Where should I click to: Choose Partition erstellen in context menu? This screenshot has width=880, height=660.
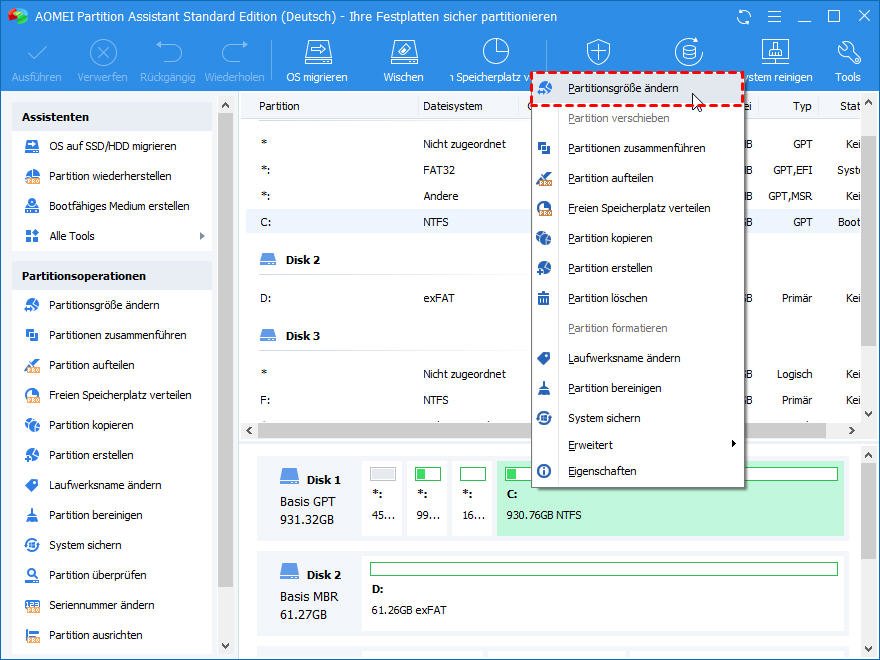(638, 268)
